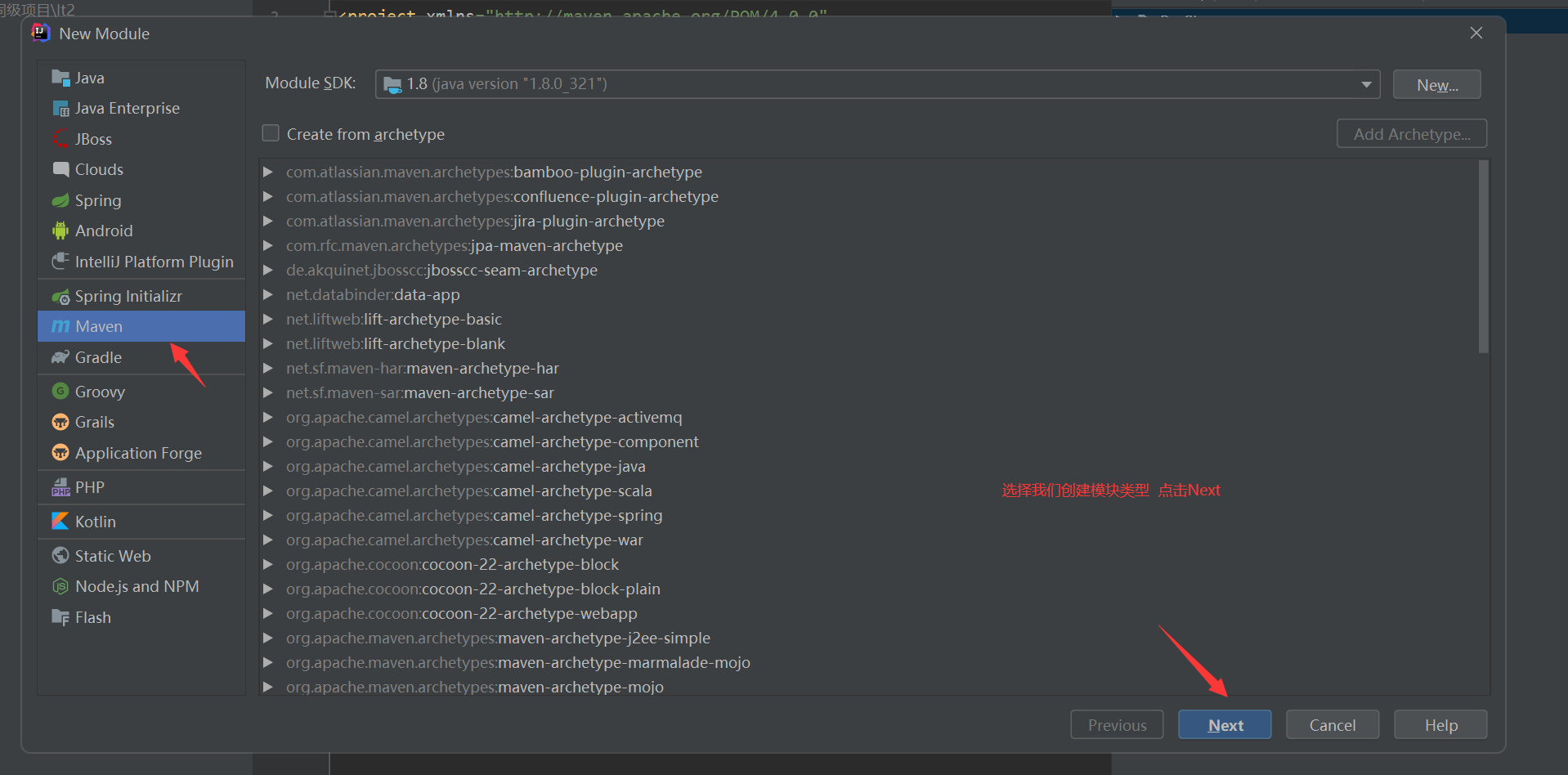Click the SDK folder icon in combo box

[x=392, y=84]
